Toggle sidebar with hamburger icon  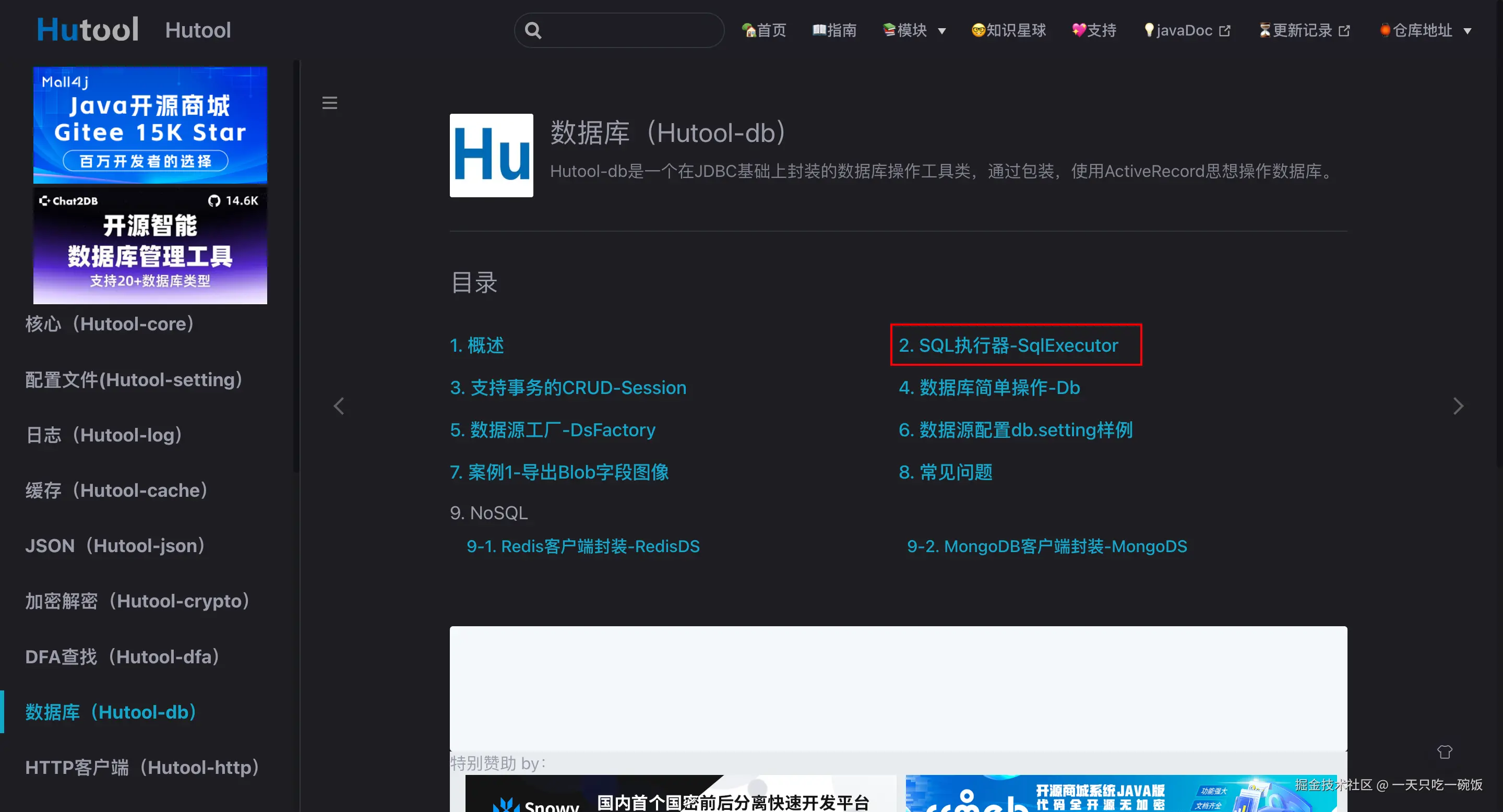pyautogui.click(x=330, y=103)
